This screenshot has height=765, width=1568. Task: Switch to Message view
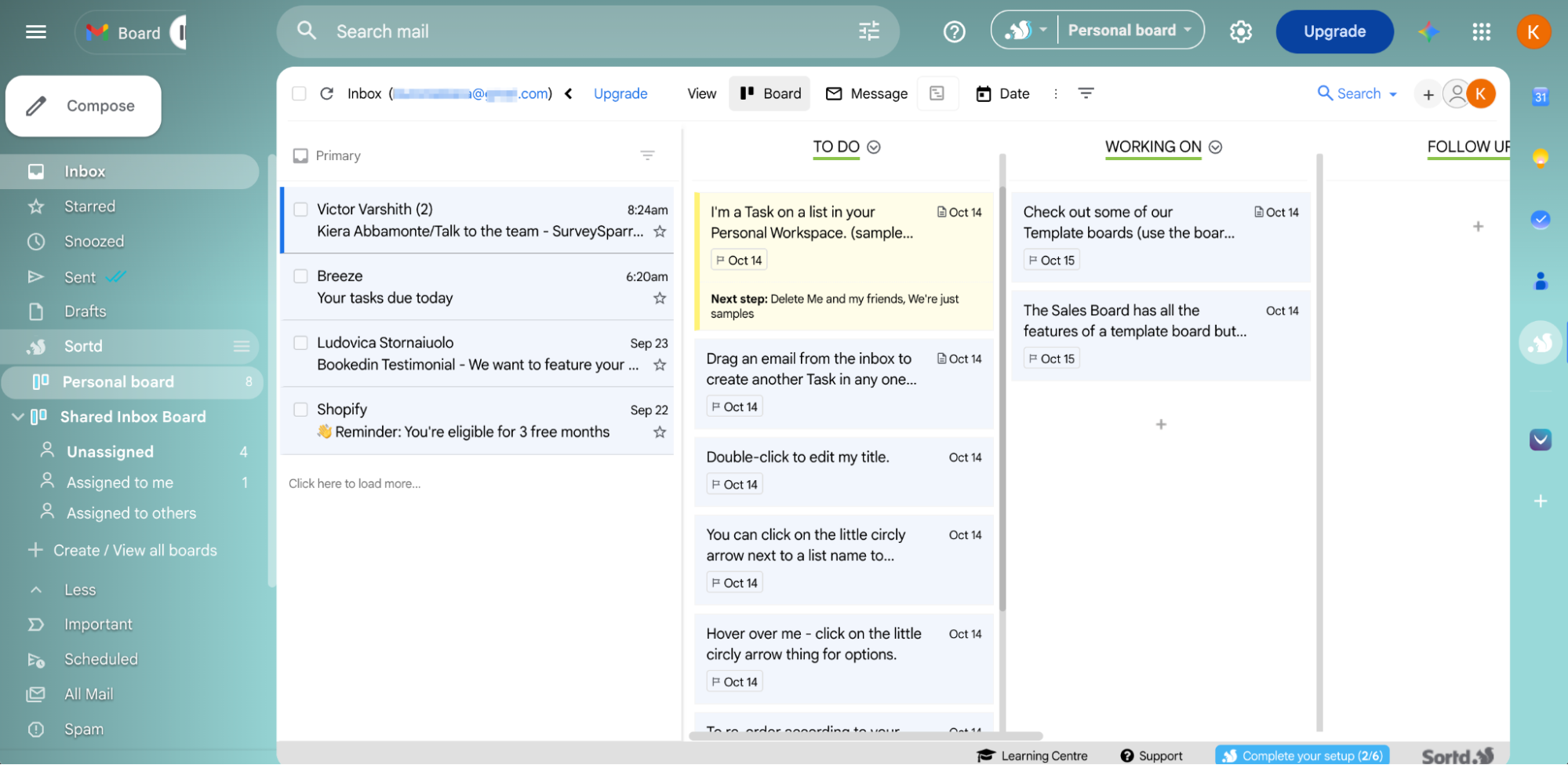click(867, 93)
